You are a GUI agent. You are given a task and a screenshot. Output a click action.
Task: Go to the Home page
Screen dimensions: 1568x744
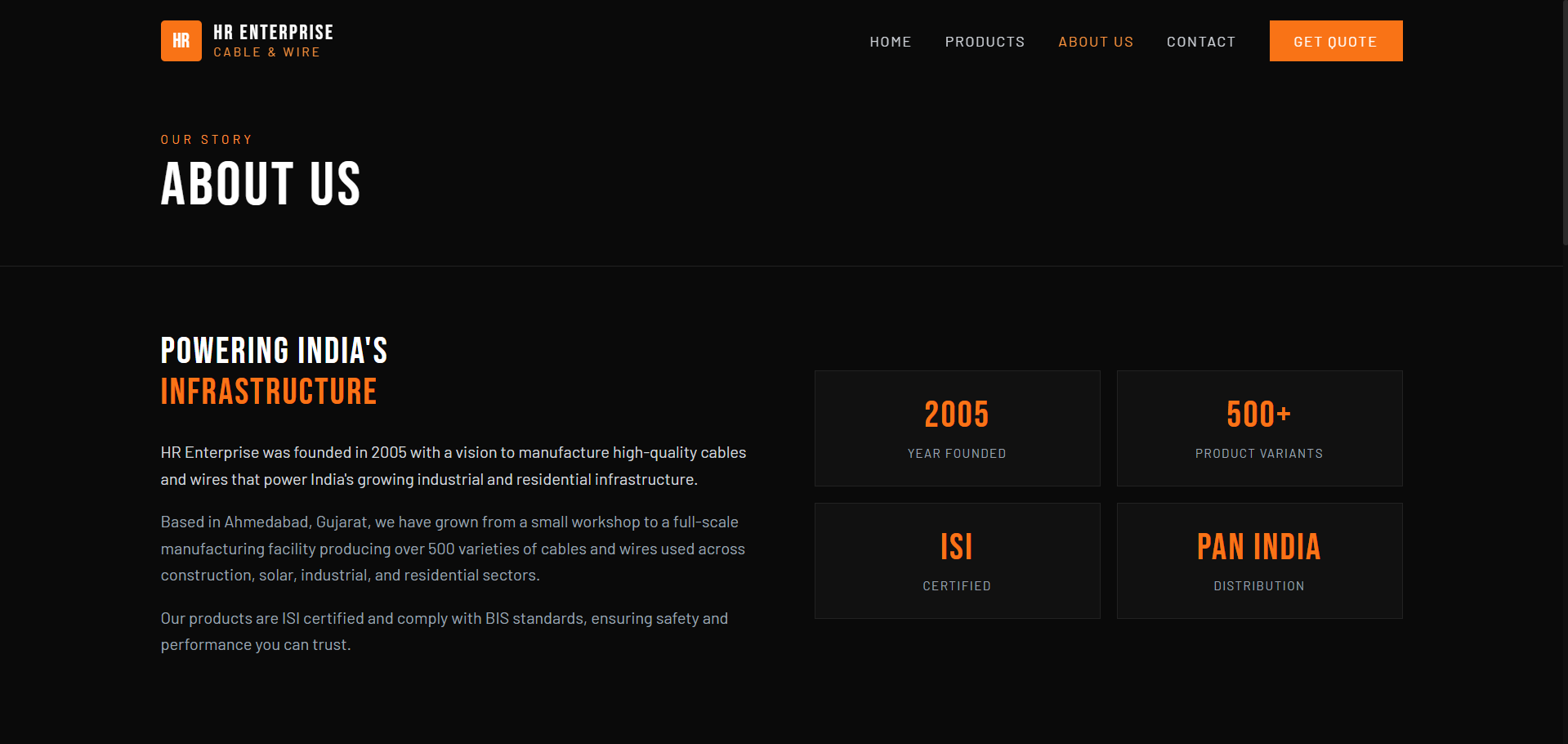tap(890, 42)
